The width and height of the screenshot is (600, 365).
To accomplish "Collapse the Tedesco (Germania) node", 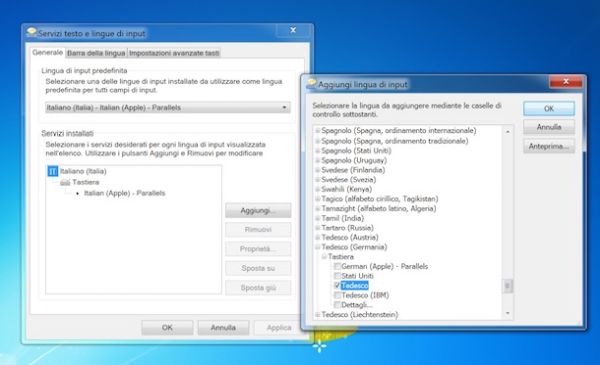I will 317,247.
